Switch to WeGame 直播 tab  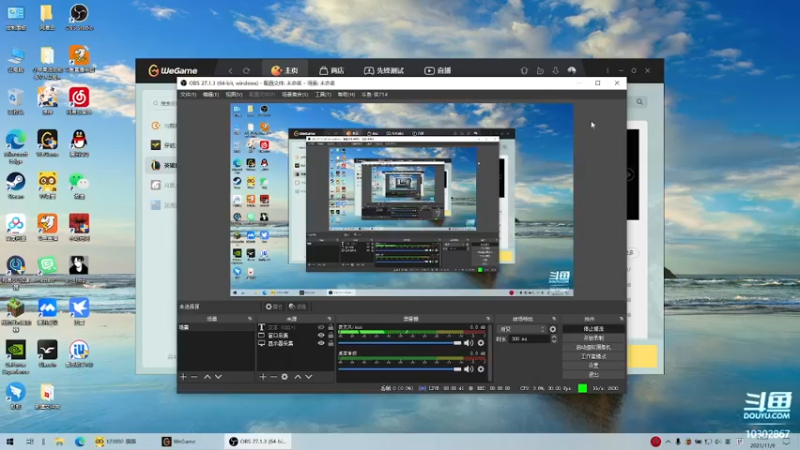coord(438,70)
